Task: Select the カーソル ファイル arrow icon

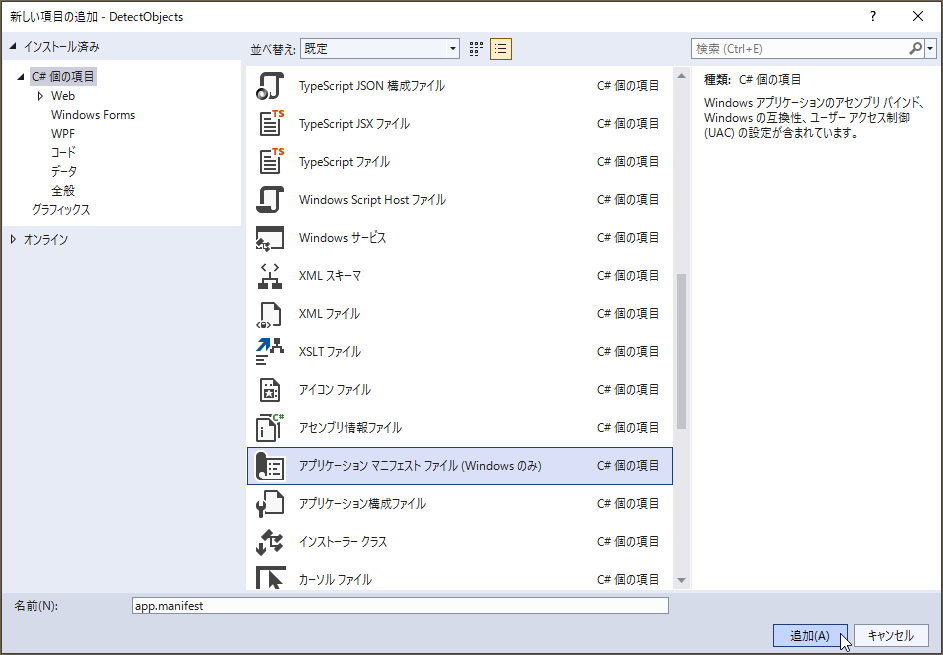Action: pos(270,578)
